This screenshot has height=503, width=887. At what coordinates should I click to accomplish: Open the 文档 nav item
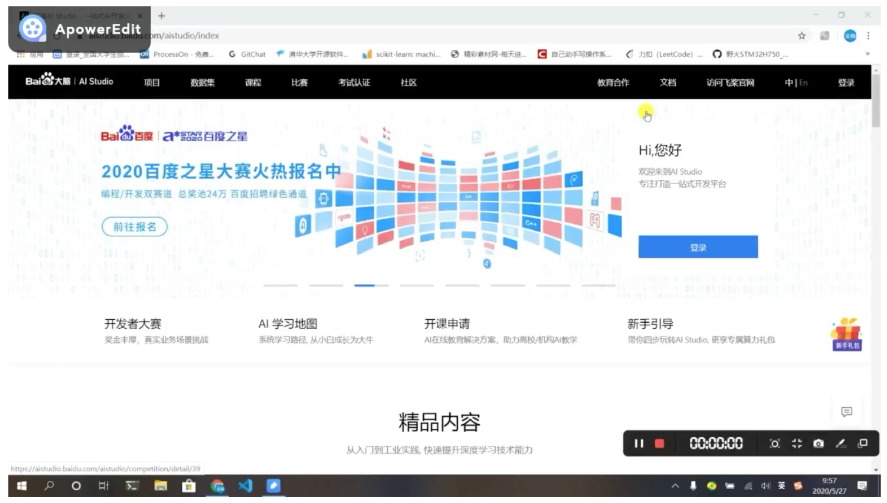(x=668, y=83)
